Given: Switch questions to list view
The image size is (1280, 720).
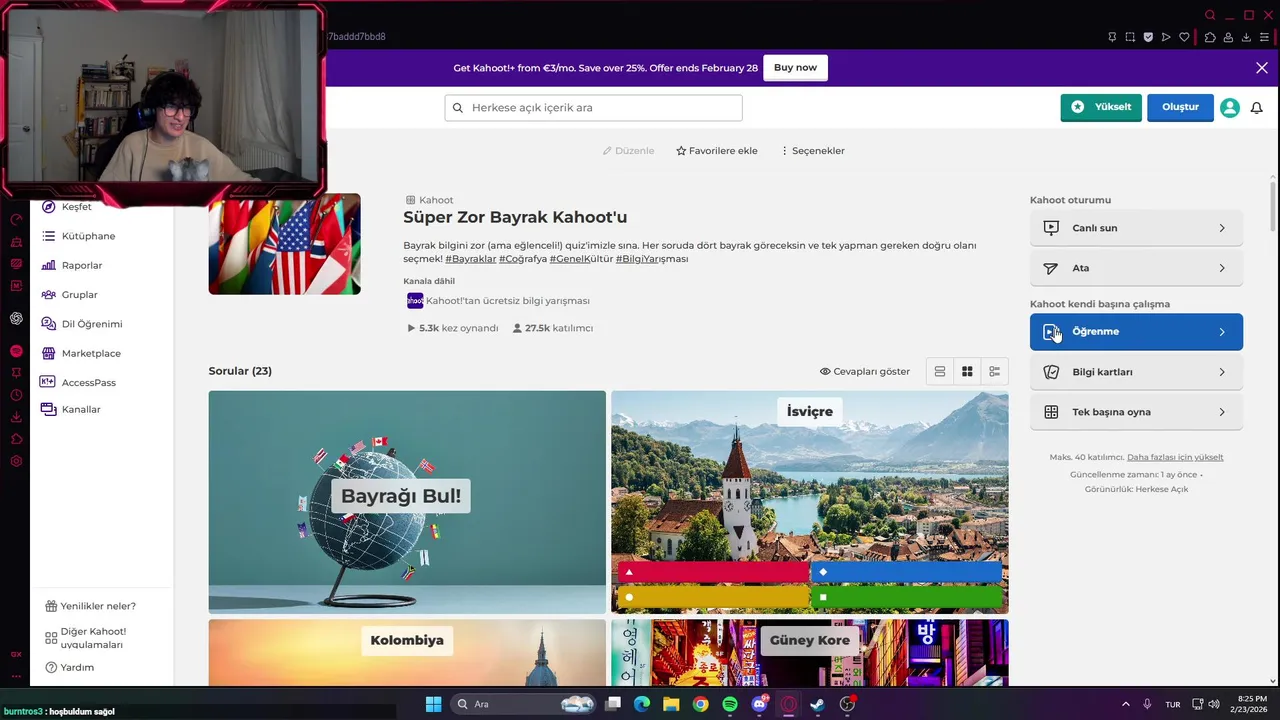Looking at the screenshot, I should (940, 371).
